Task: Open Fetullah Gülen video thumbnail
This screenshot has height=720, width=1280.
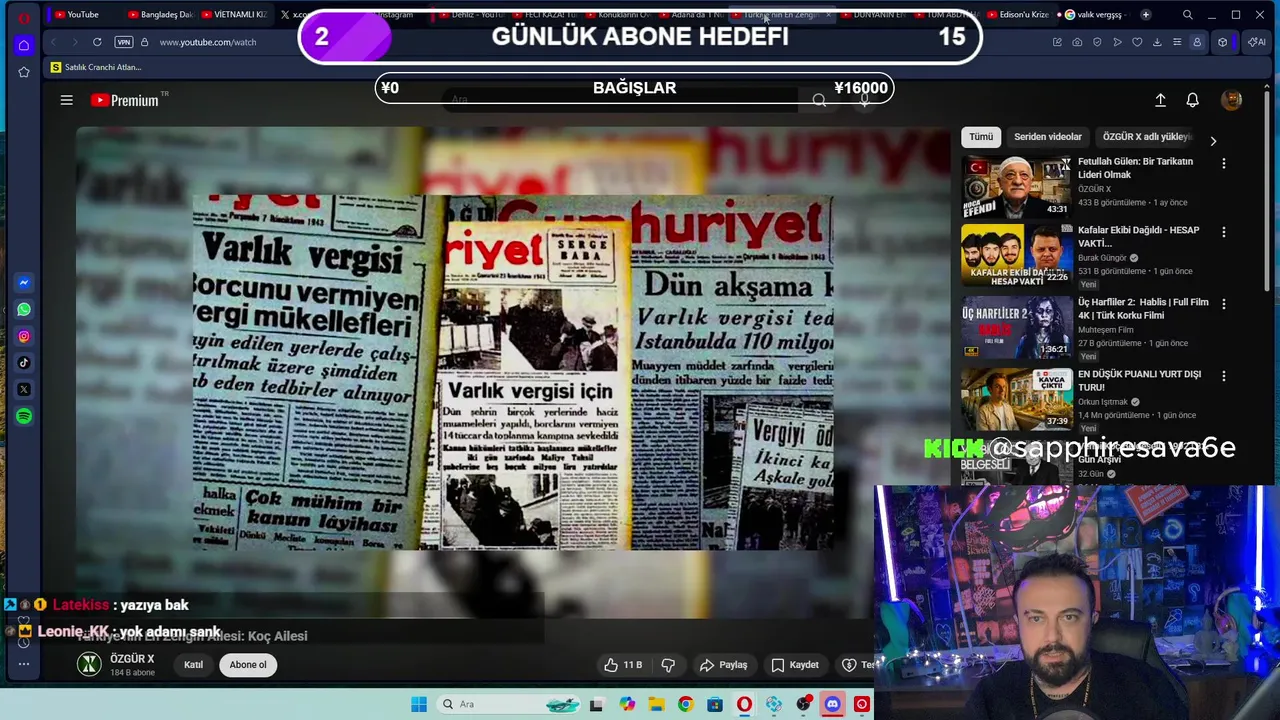Action: coord(1016,186)
